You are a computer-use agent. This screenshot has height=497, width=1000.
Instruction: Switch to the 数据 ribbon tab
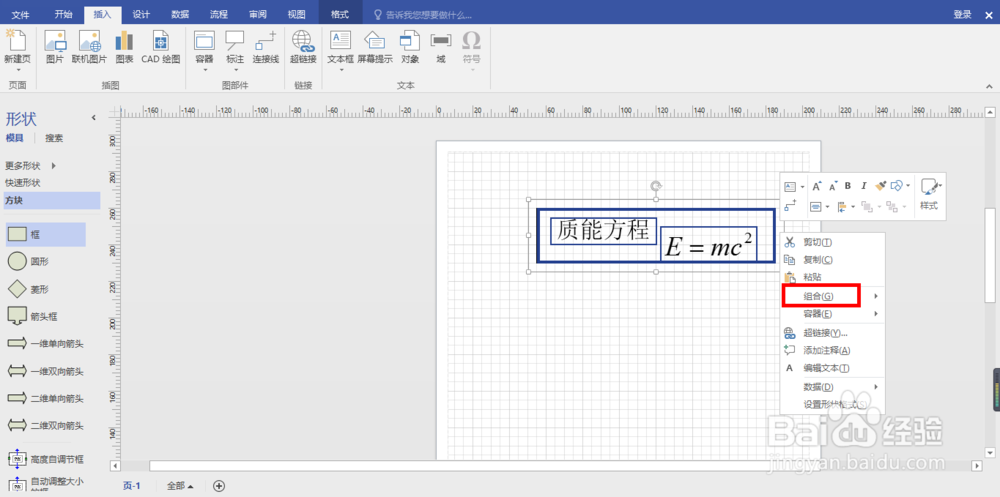[x=180, y=14]
